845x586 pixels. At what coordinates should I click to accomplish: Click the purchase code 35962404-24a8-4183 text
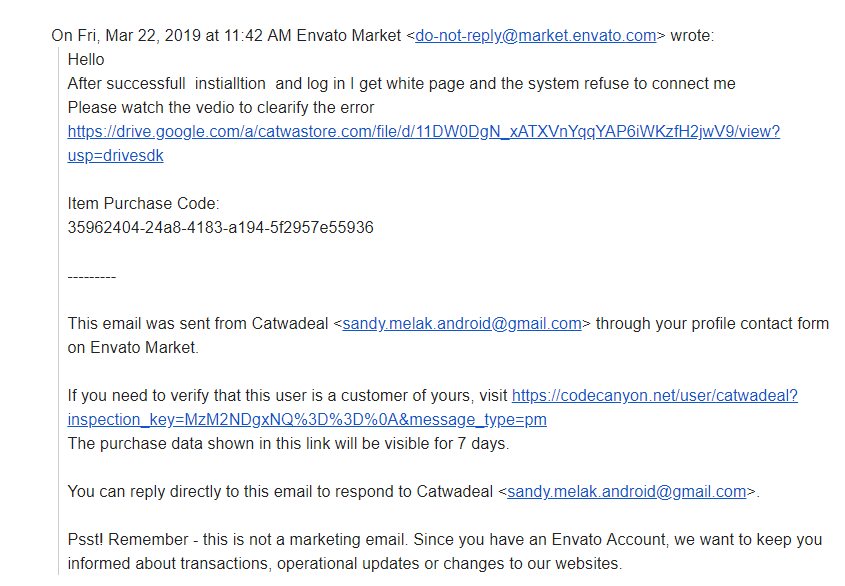point(220,228)
